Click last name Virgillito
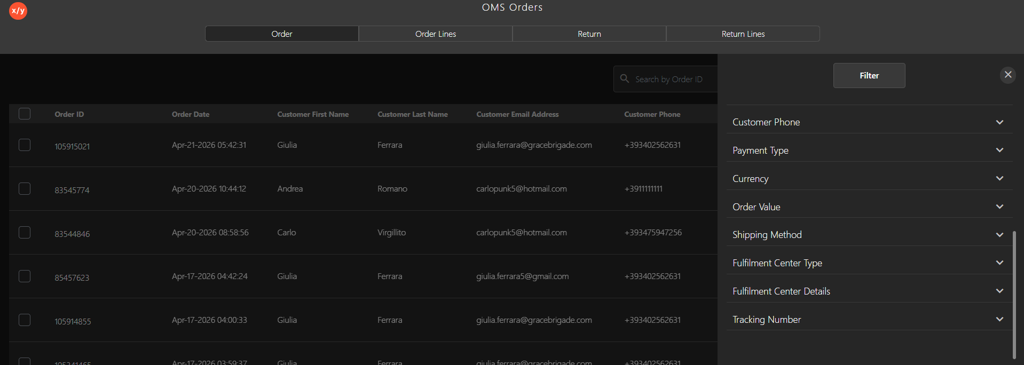Image resolution: width=1024 pixels, height=365 pixels. 392,232
